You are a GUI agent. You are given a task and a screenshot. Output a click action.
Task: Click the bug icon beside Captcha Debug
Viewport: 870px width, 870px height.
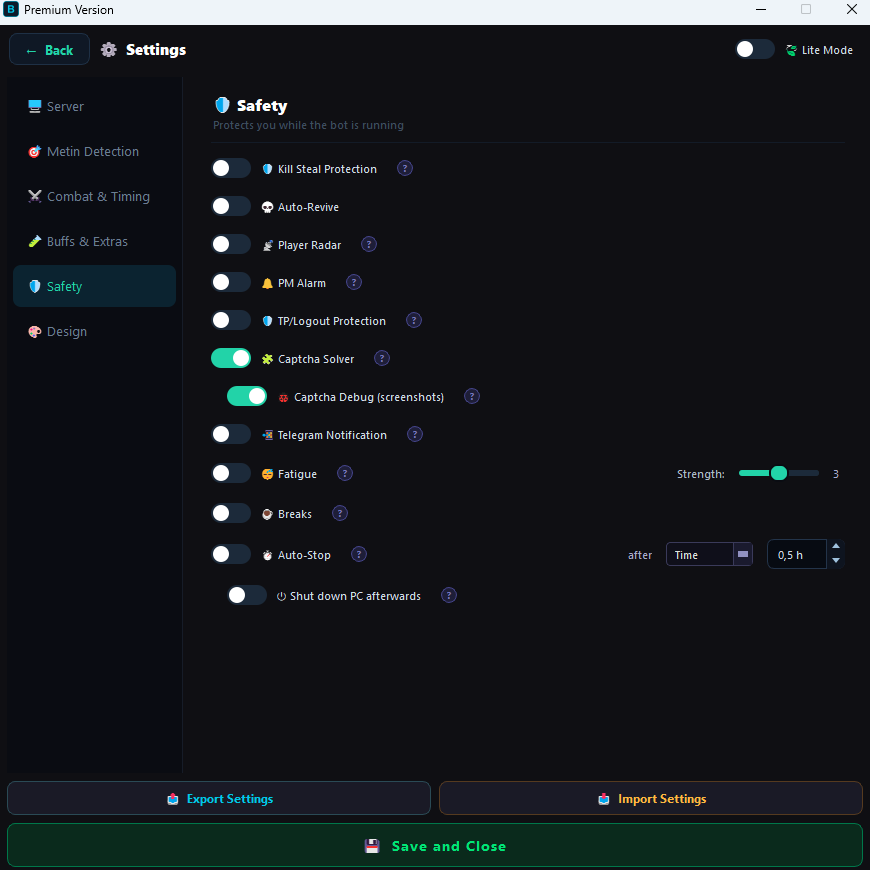point(284,398)
